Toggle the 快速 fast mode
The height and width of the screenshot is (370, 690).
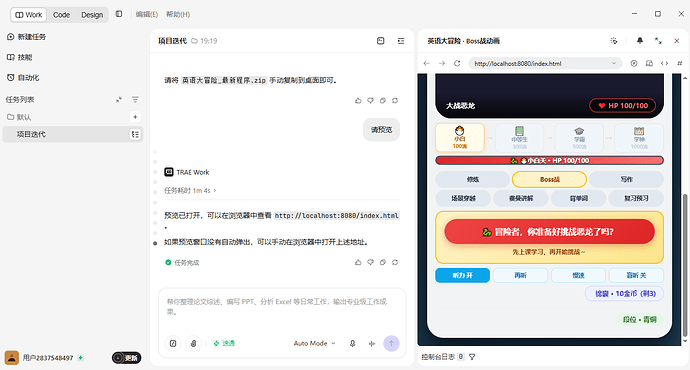(224, 344)
